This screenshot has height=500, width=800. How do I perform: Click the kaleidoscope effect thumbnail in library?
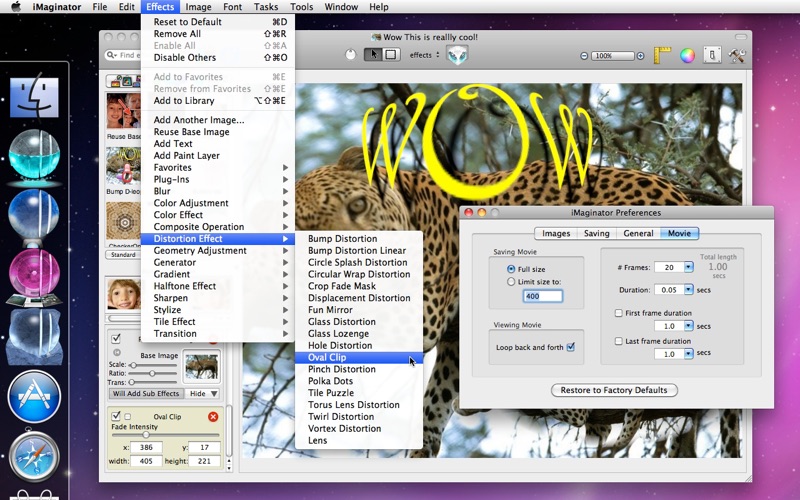(123, 221)
